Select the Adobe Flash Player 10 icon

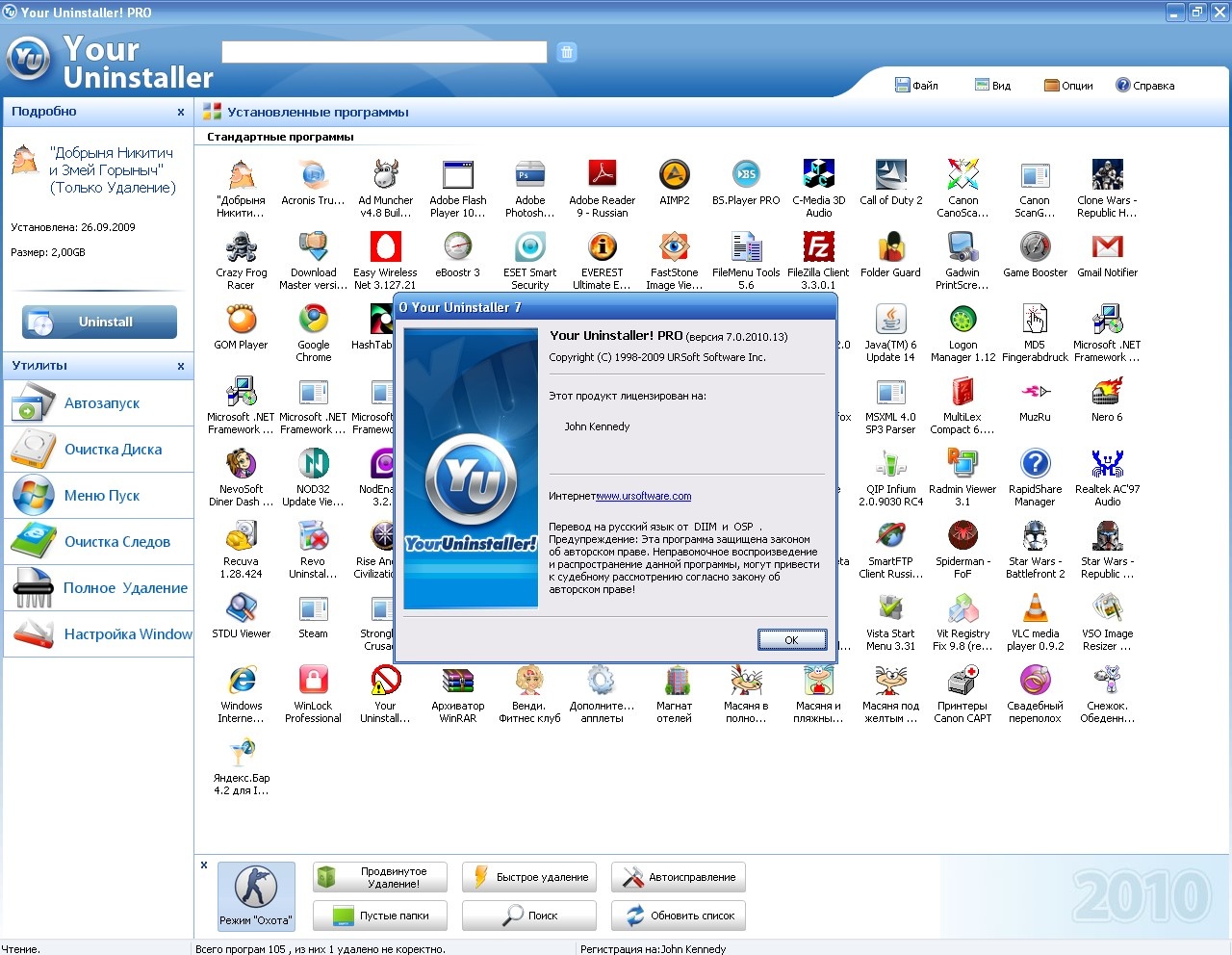coord(457,175)
